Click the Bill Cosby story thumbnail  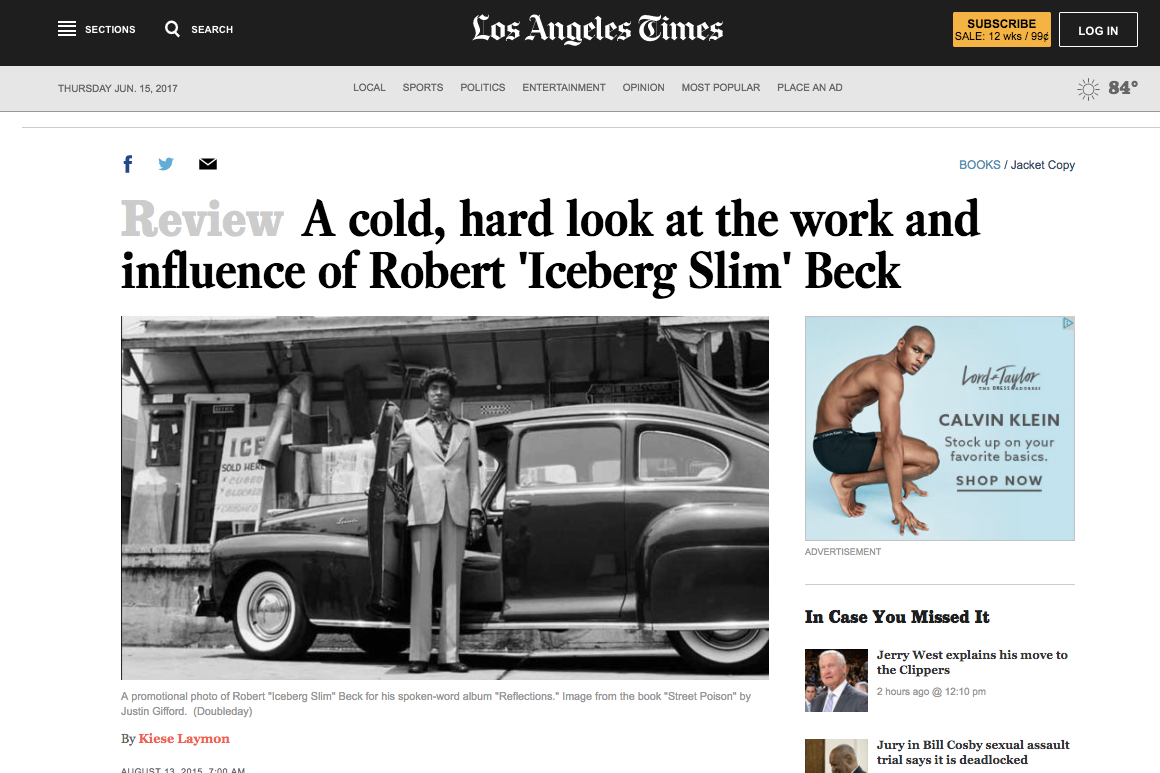click(836, 756)
